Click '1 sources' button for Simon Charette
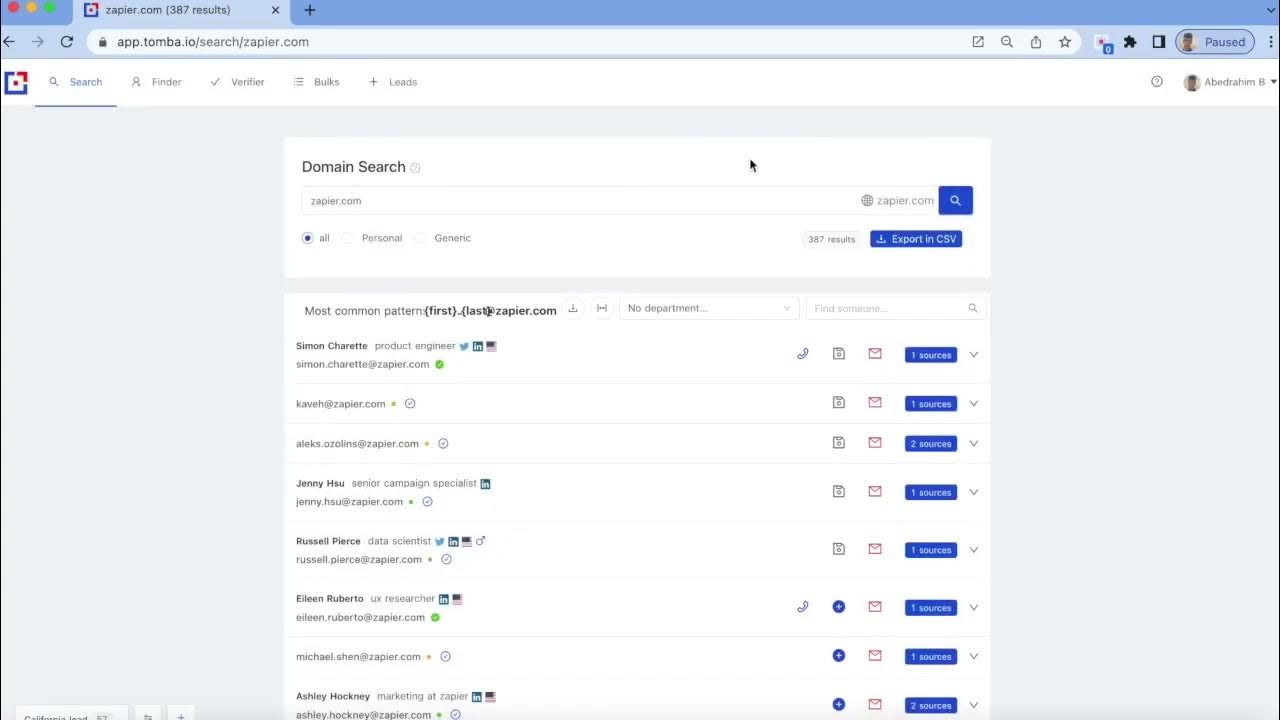Viewport: 1280px width, 720px height. click(931, 355)
